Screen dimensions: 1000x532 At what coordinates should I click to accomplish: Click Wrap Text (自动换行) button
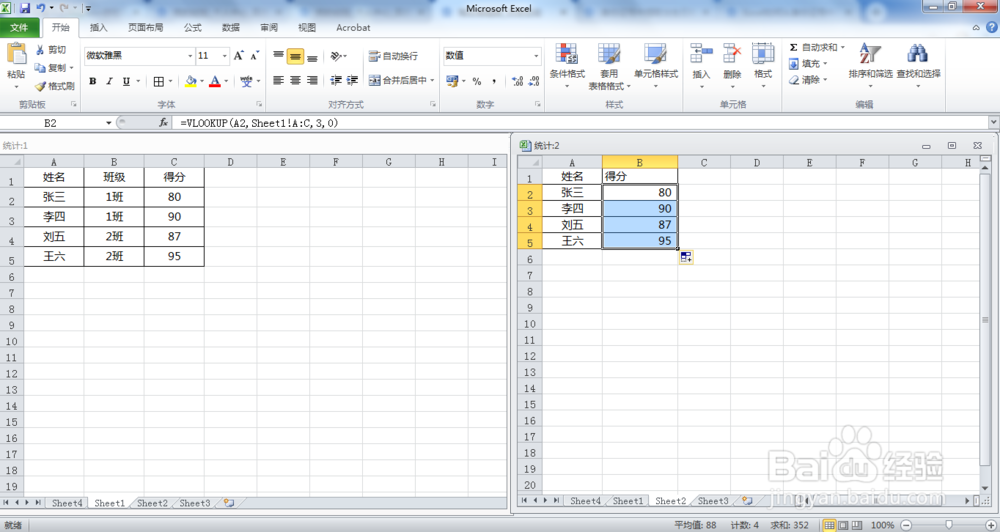(393, 56)
